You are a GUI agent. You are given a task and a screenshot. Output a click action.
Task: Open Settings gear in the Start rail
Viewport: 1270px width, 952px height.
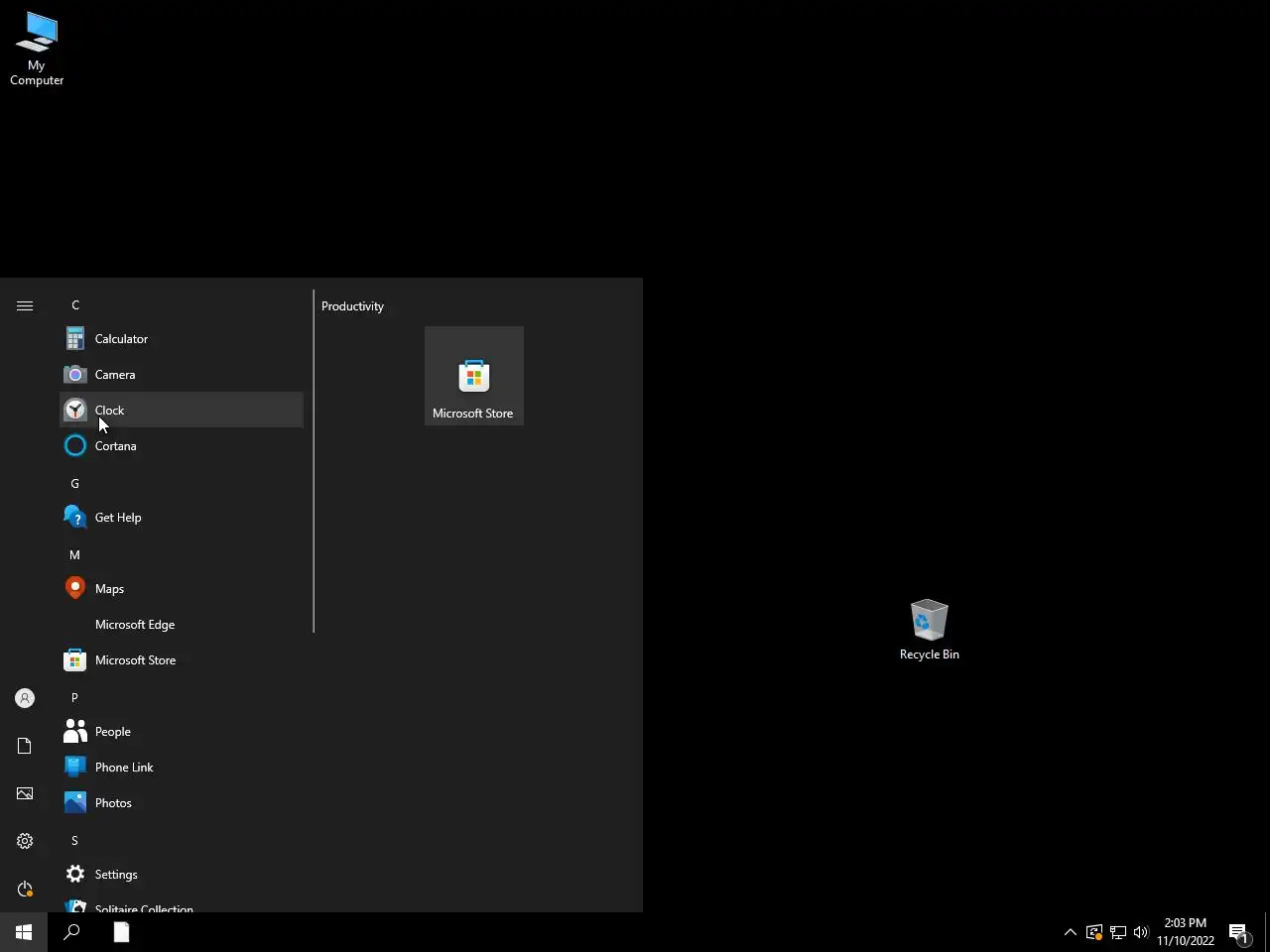click(25, 841)
